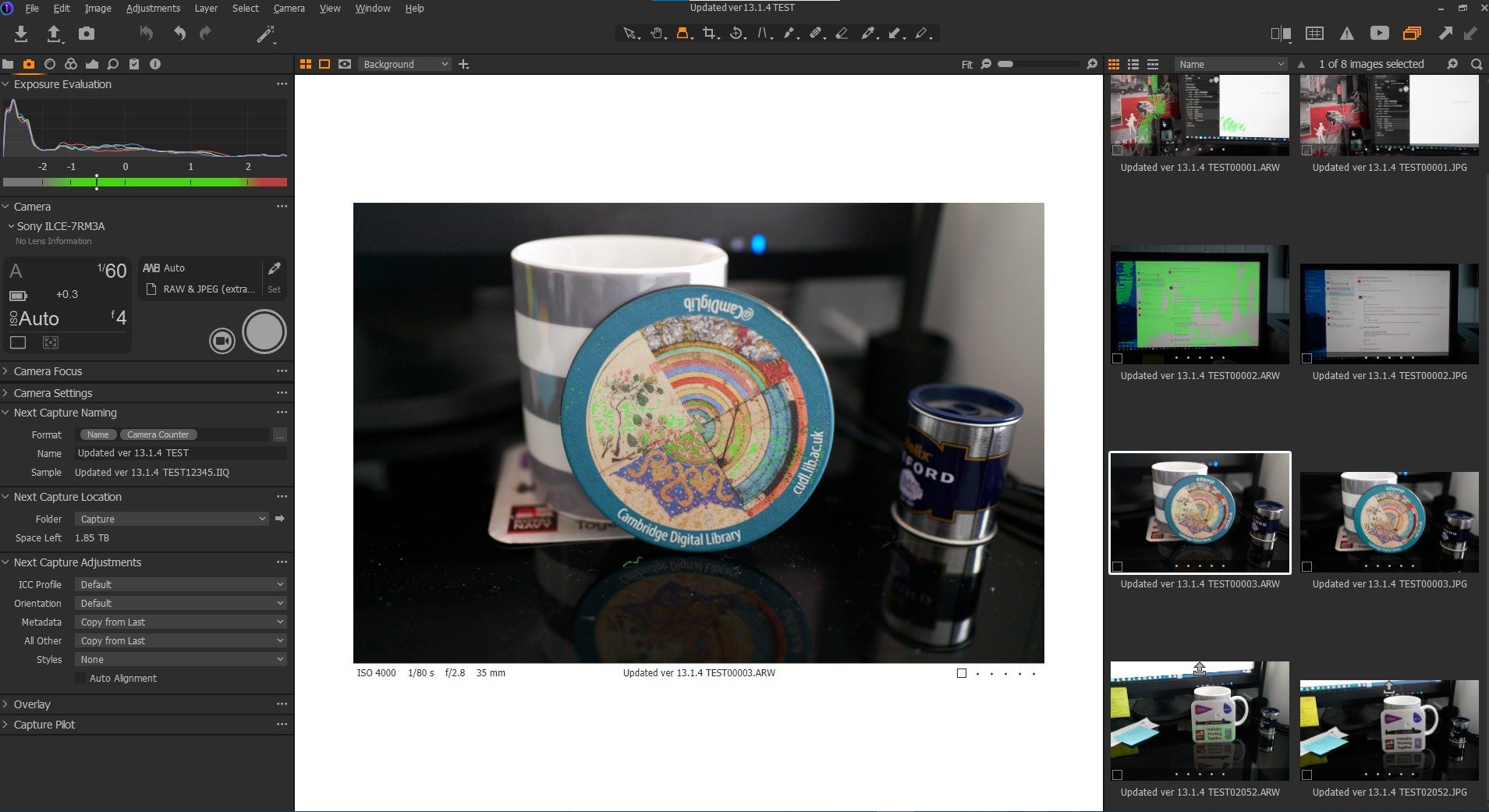Click the Set white balance button
The height and width of the screenshot is (812, 1489).
coord(274,289)
